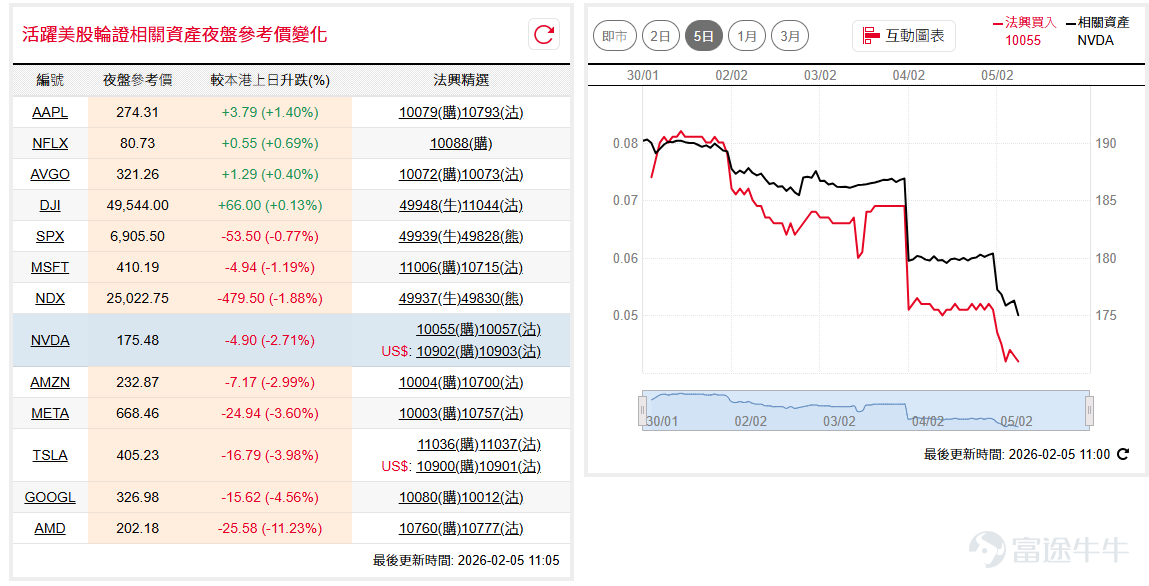Open the MSFT ticker link
The width and height of the screenshot is (1149, 586).
[x=50, y=267]
